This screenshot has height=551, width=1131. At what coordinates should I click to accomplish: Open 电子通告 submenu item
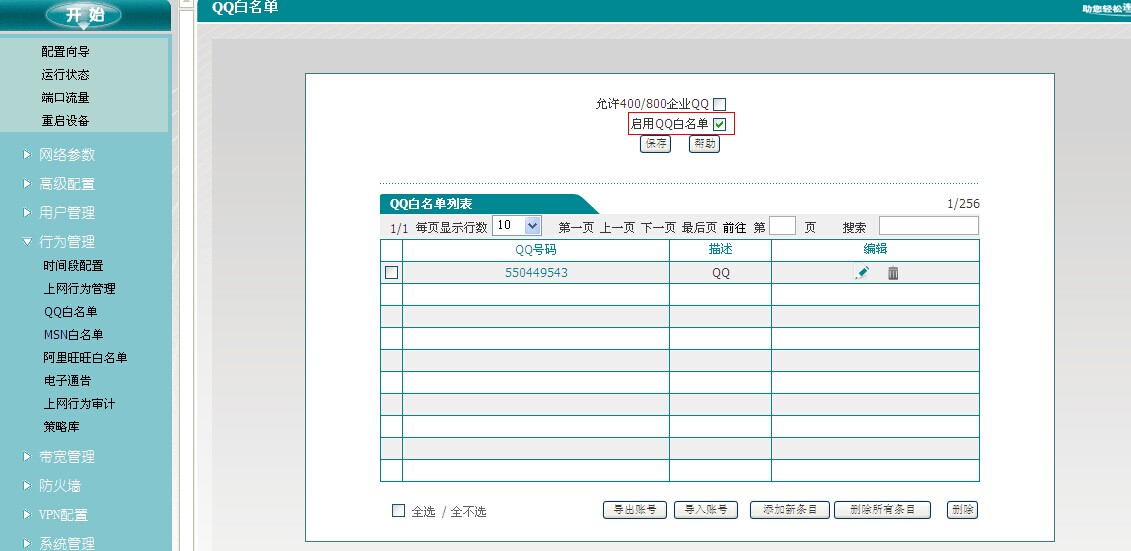point(67,381)
